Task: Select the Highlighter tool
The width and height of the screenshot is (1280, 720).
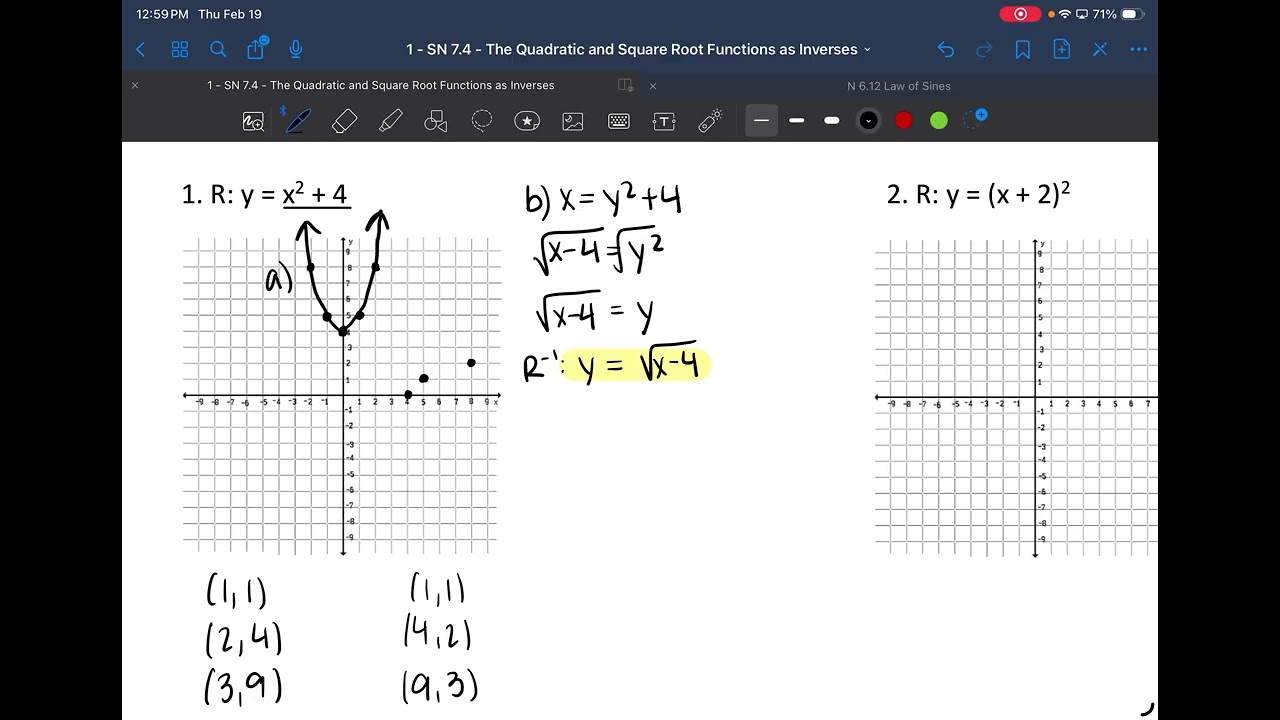Action: [391, 121]
